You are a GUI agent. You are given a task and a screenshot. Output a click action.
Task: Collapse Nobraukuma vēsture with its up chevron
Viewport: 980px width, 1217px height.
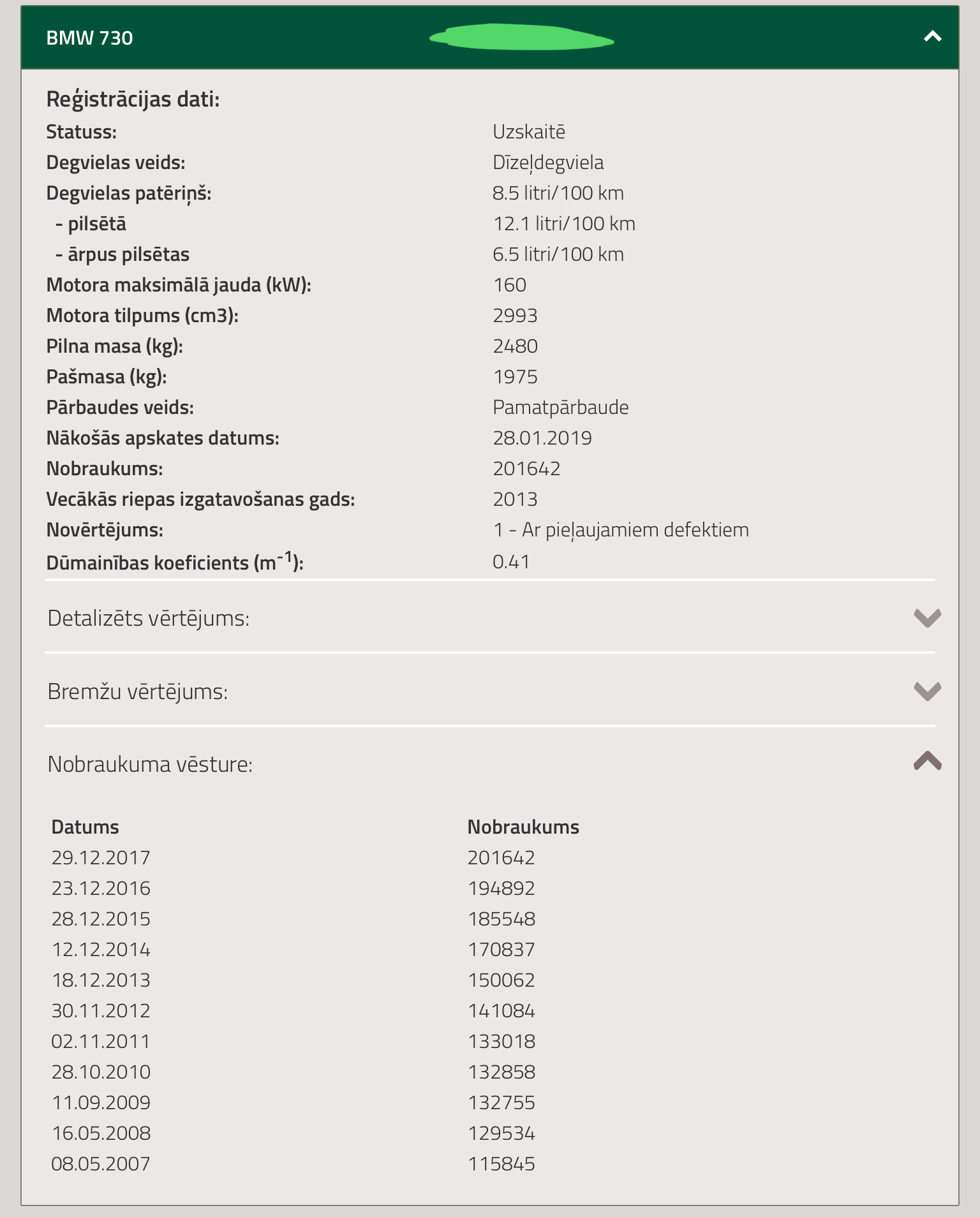(x=927, y=761)
